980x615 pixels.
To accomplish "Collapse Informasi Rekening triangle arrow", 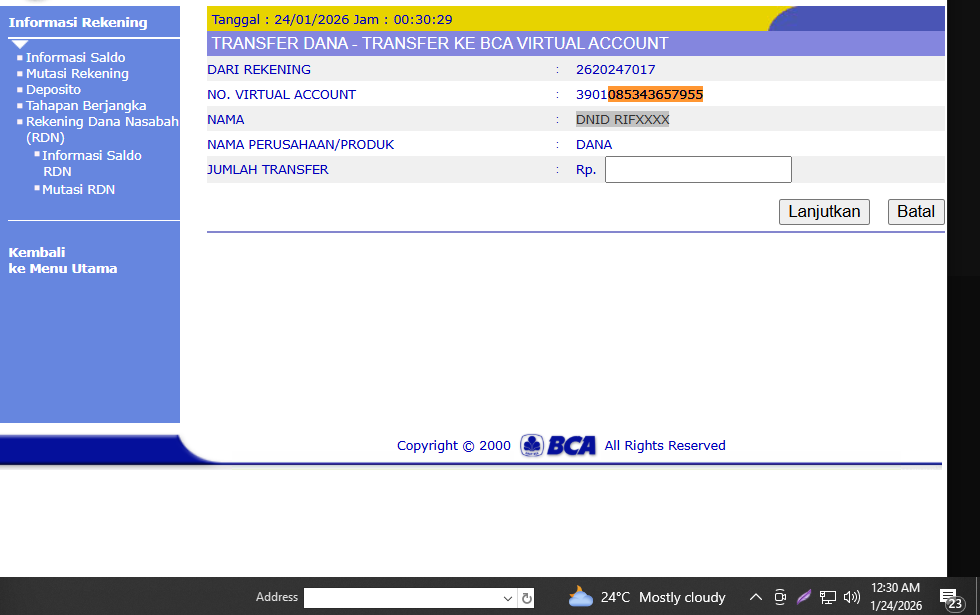I will [19, 44].
